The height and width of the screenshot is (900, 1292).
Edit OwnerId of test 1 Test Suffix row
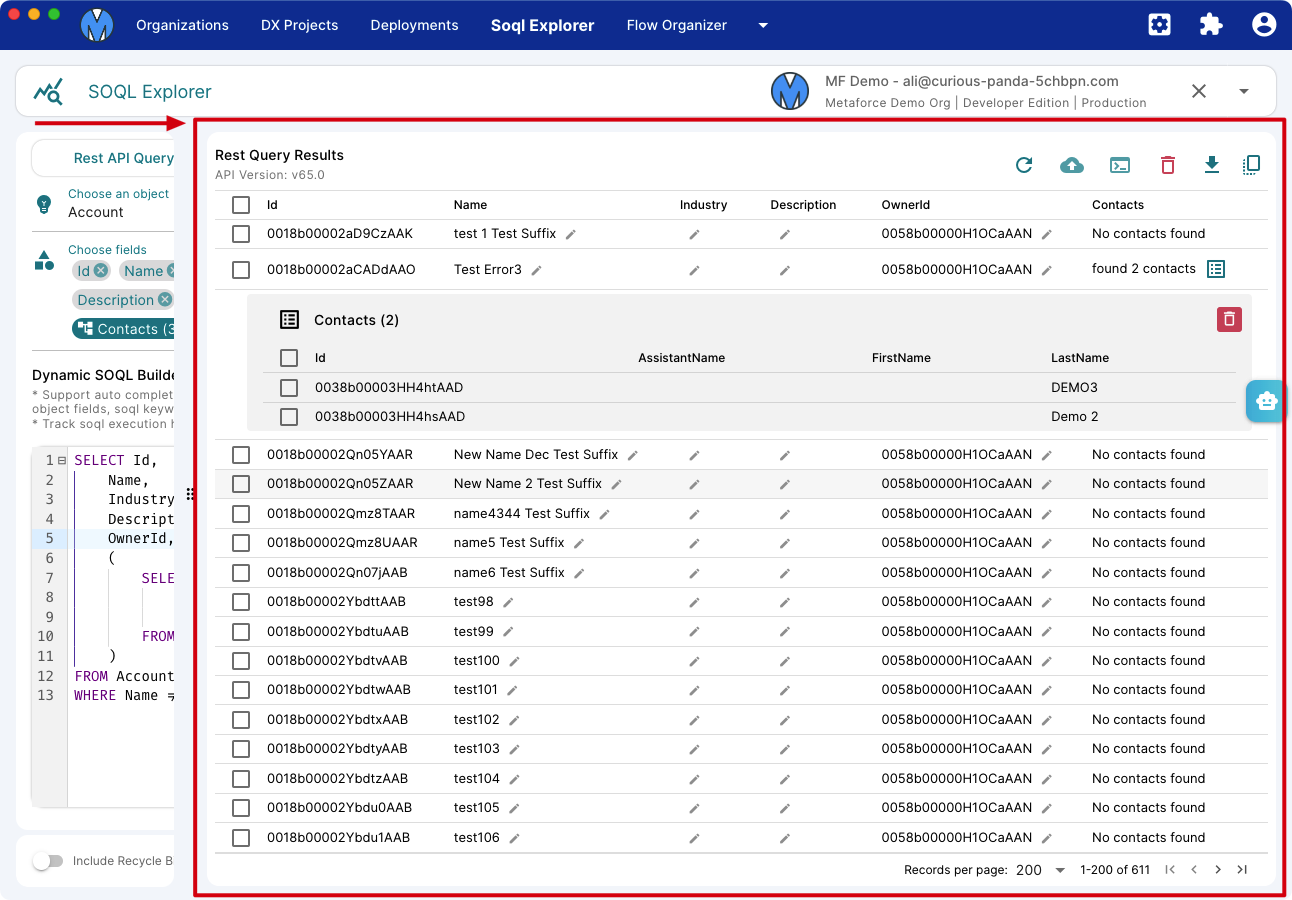pyautogui.click(x=1047, y=234)
